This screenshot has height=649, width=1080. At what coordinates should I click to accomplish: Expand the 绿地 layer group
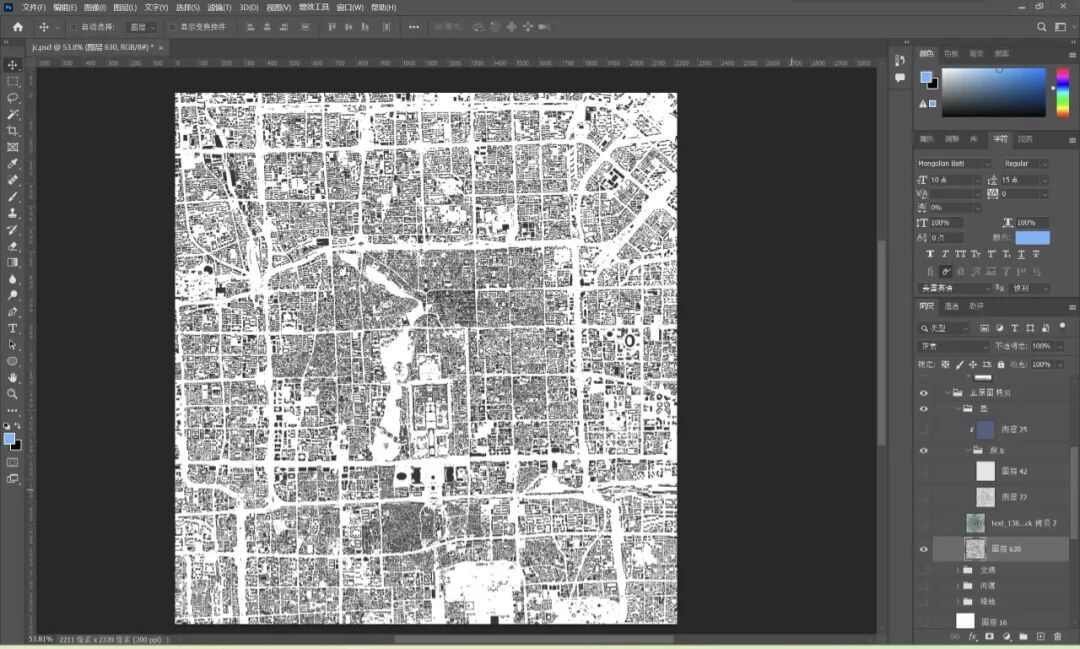pyautogui.click(x=957, y=601)
